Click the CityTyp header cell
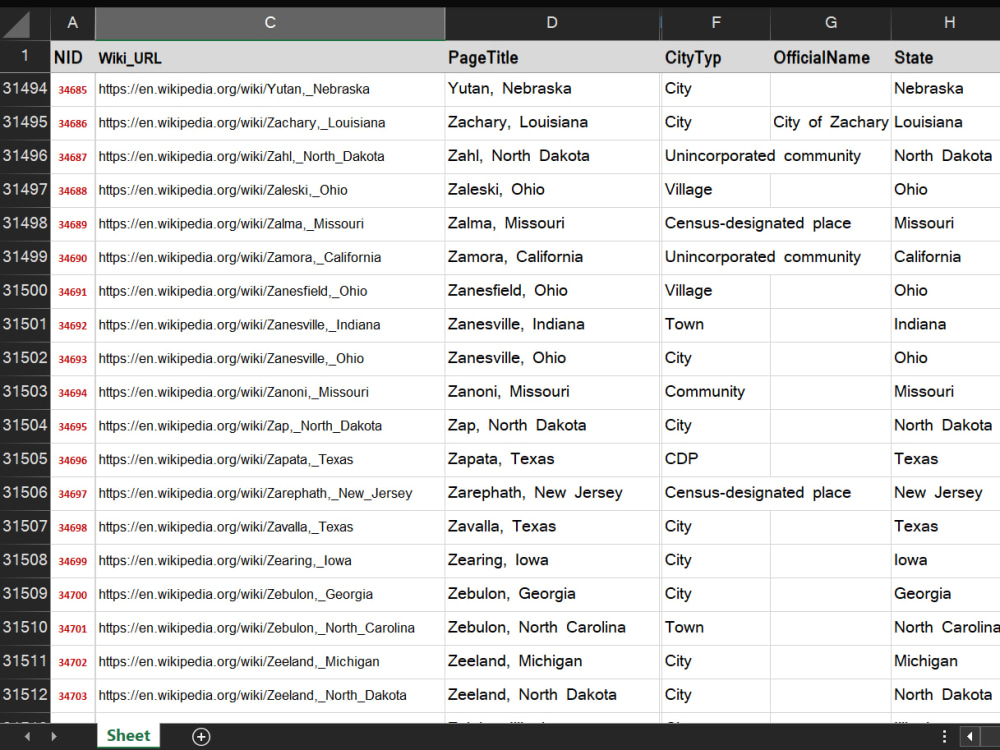 [716, 57]
